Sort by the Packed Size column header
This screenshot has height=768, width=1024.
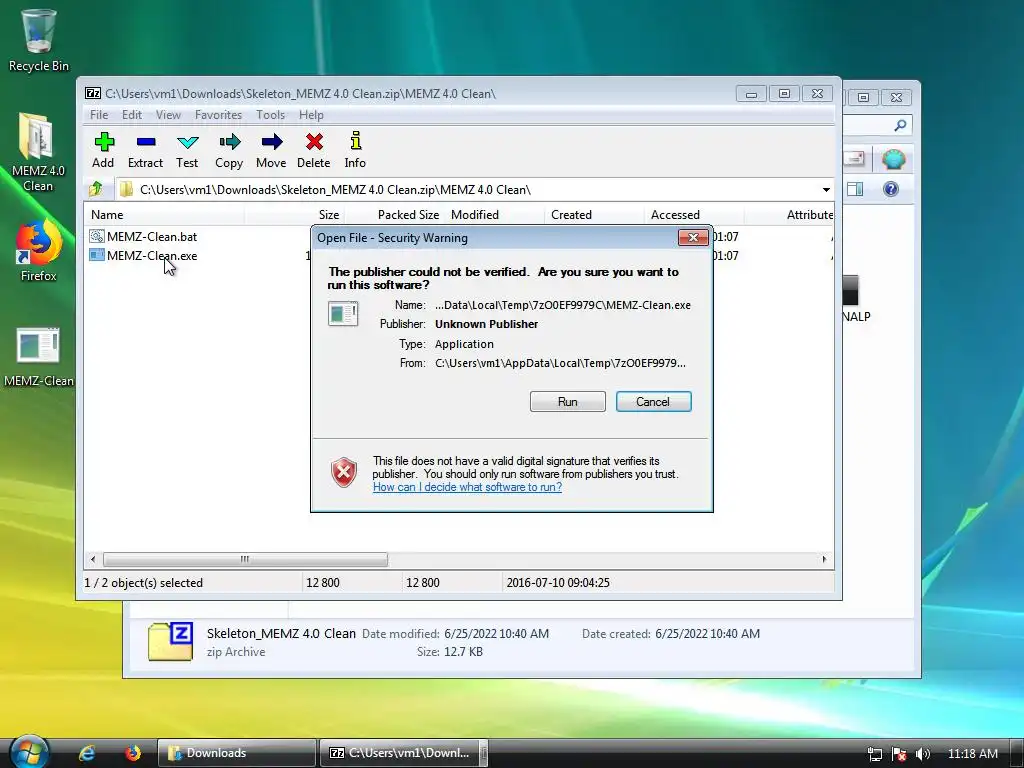394,215
